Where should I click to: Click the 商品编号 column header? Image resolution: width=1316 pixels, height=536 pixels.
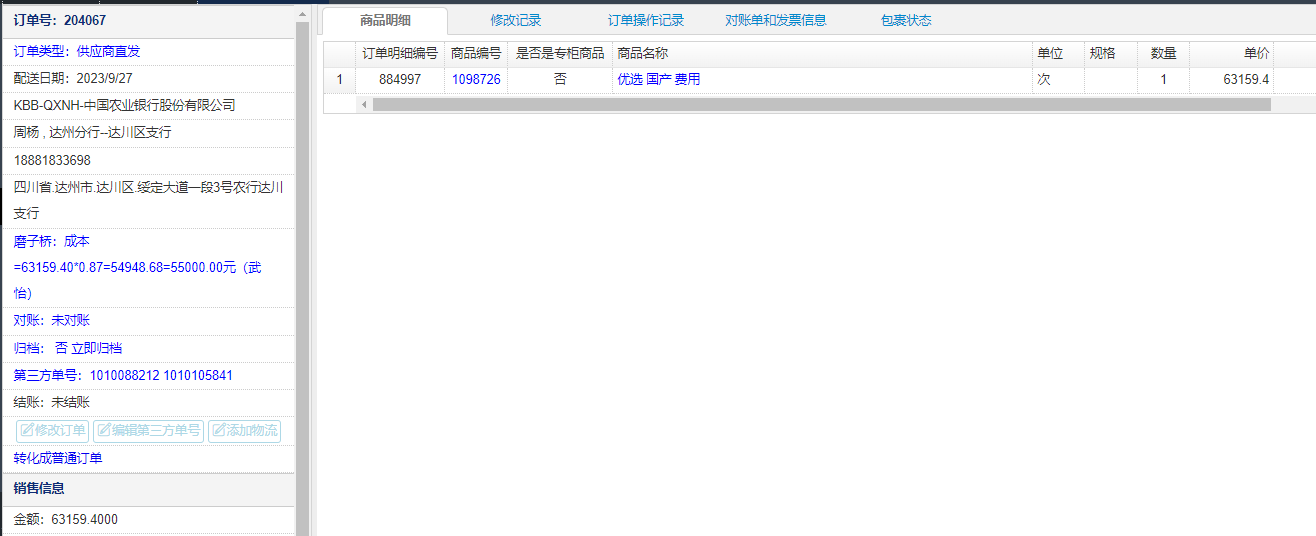[476, 53]
